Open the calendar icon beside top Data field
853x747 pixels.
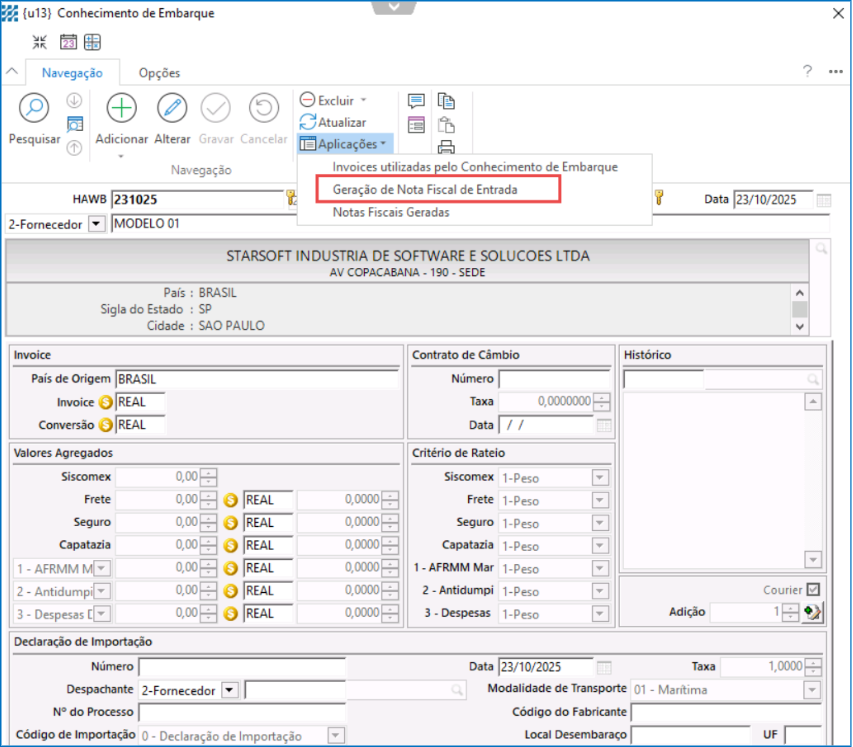pyautogui.click(x=823, y=199)
